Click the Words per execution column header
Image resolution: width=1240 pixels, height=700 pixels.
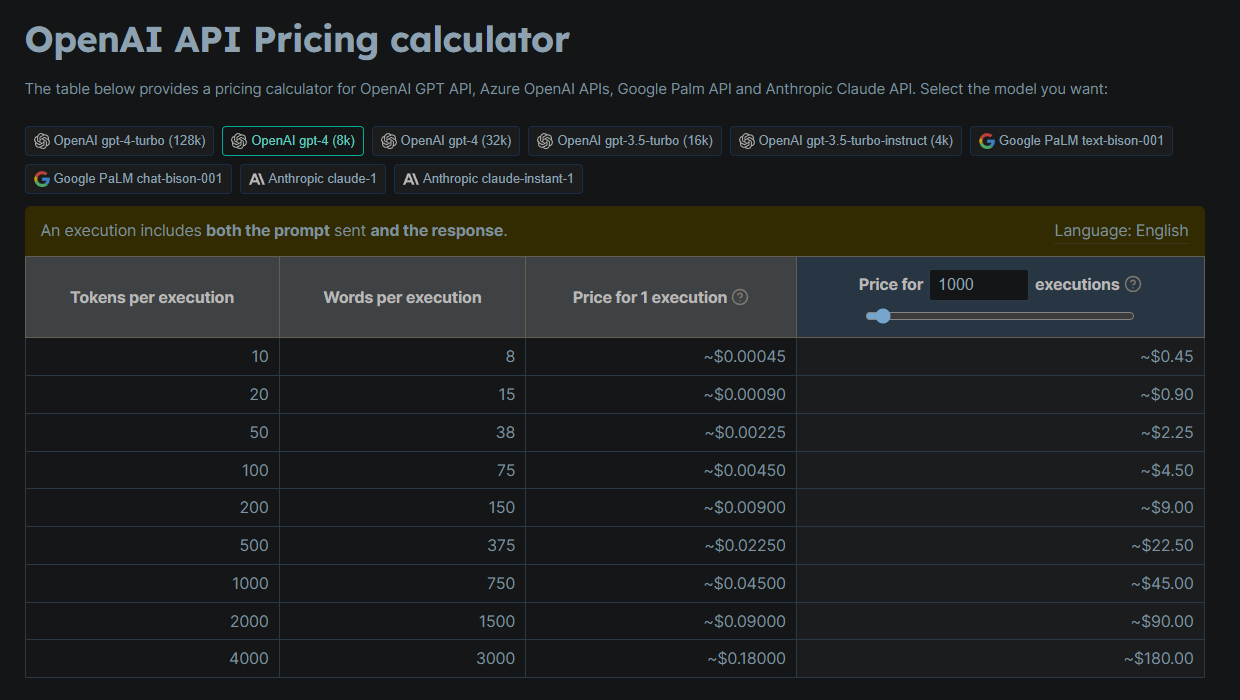[402, 297]
